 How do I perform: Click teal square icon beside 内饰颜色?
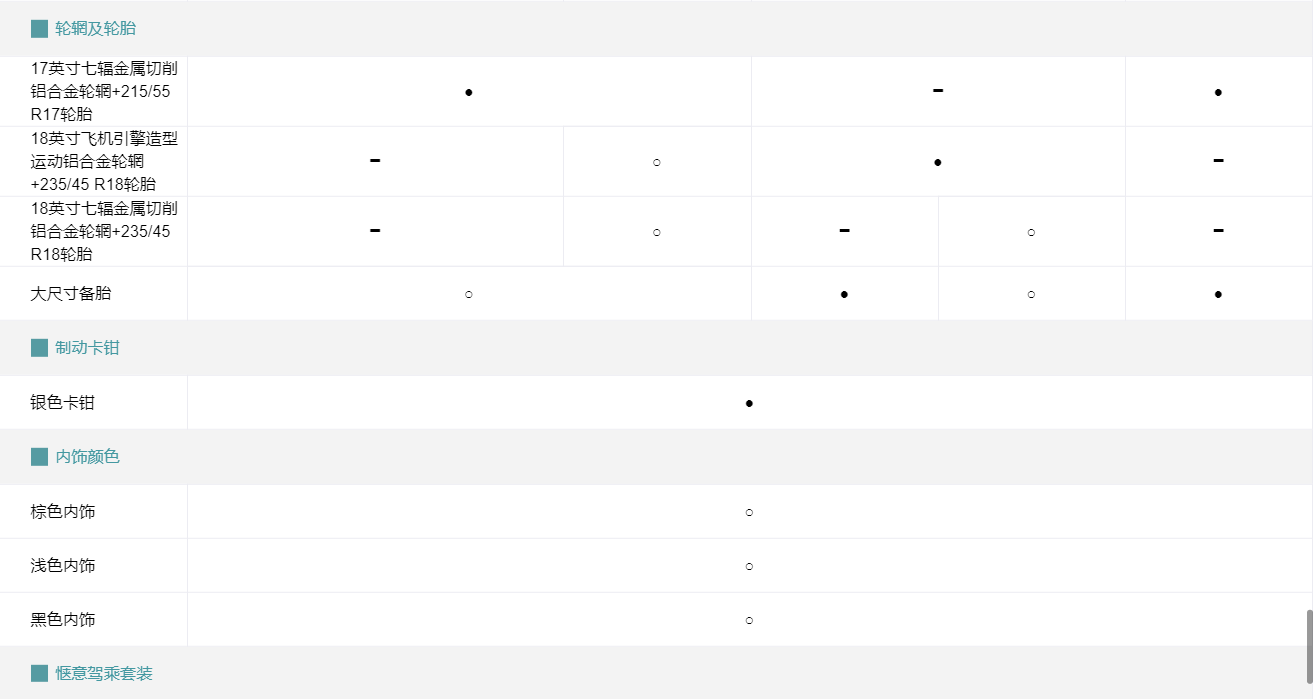pos(39,457)
